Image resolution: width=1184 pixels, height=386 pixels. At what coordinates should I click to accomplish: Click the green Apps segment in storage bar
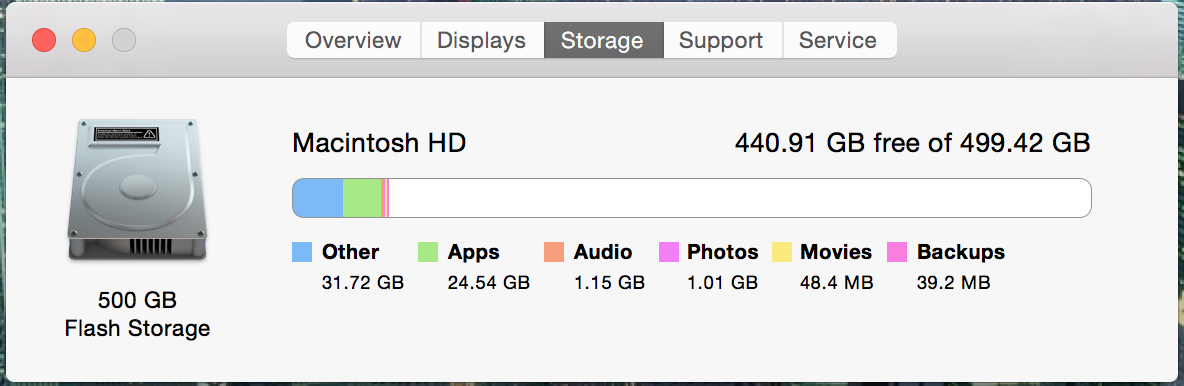point(362,198)
